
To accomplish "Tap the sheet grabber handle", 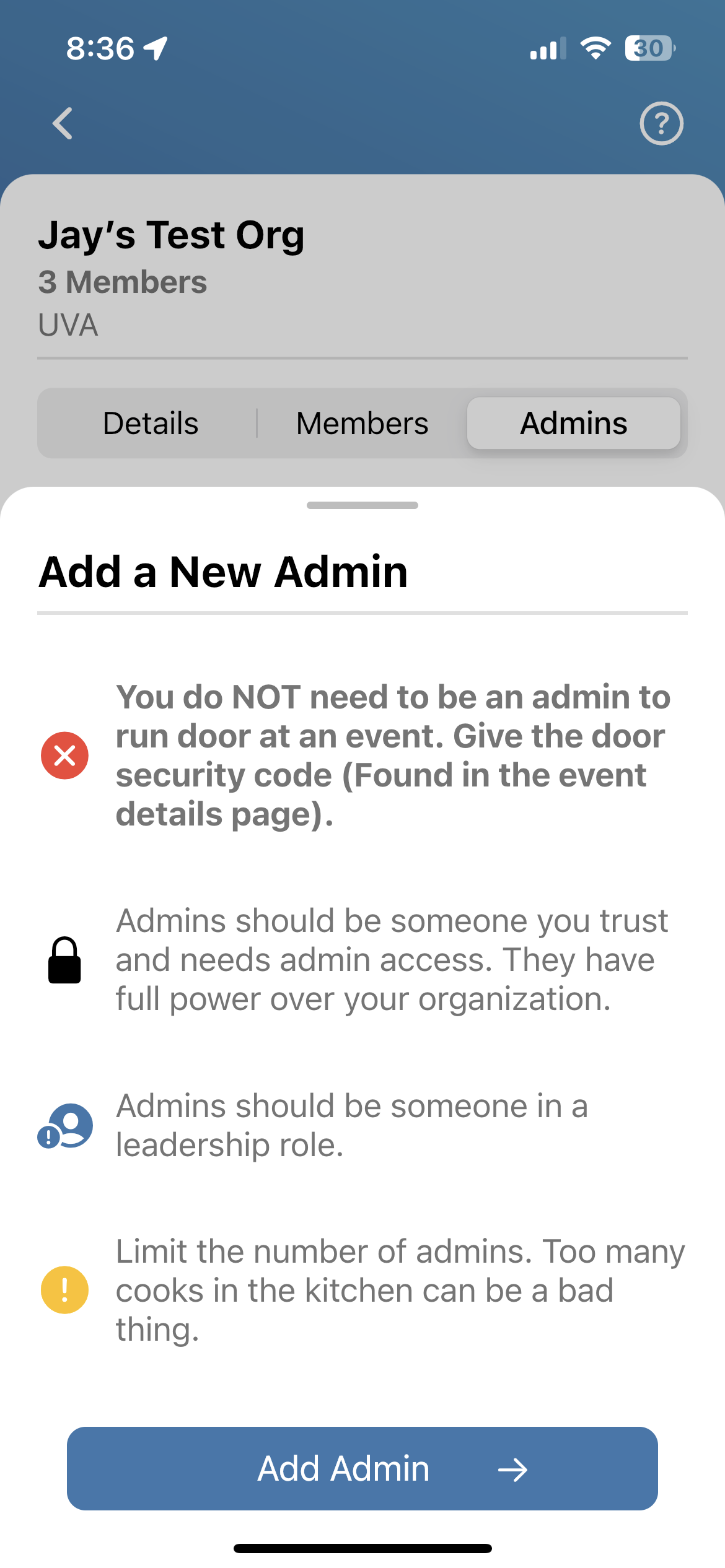I will click(362, 505).
